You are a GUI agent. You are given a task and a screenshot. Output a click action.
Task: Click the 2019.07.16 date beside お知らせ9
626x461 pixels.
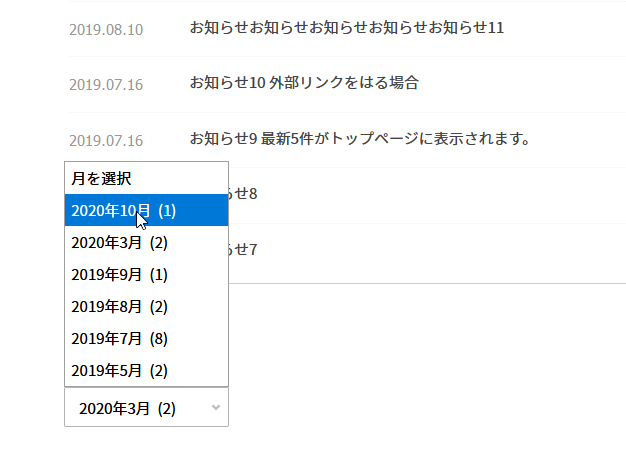click(x=106, y=140)
